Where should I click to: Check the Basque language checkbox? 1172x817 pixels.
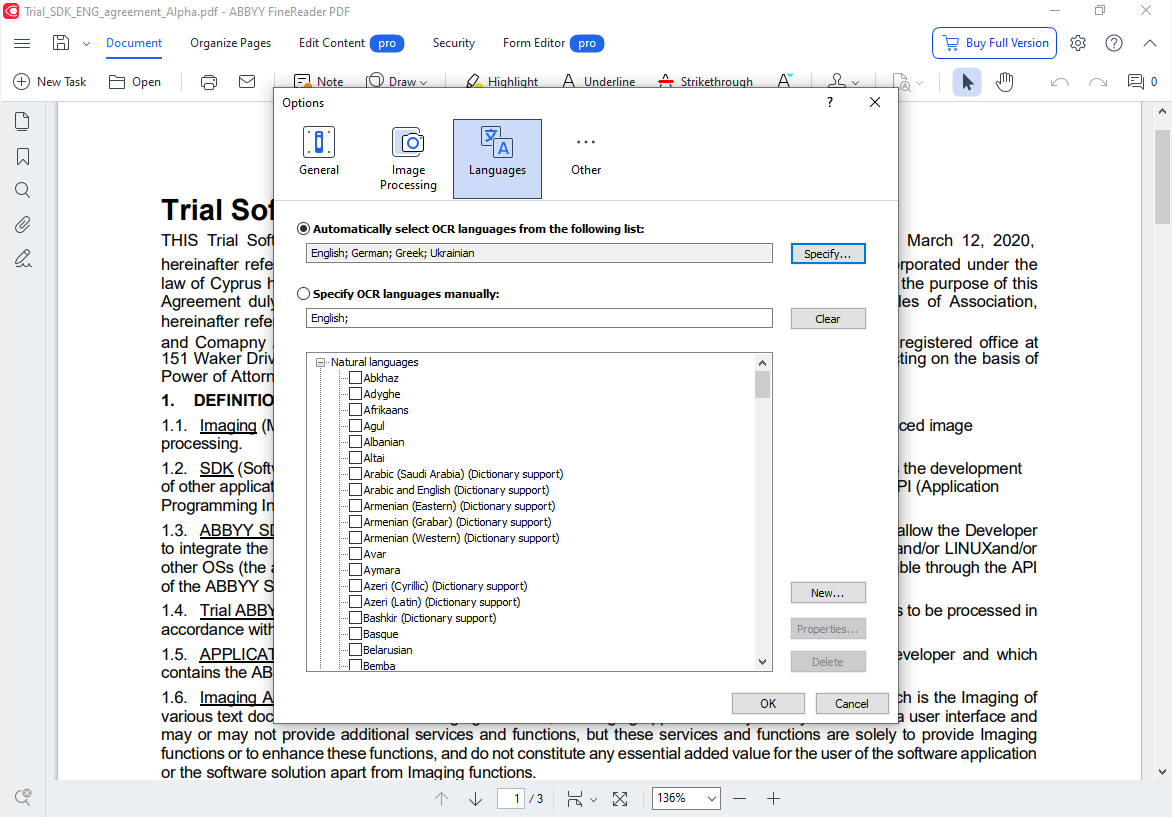point(356,634)
